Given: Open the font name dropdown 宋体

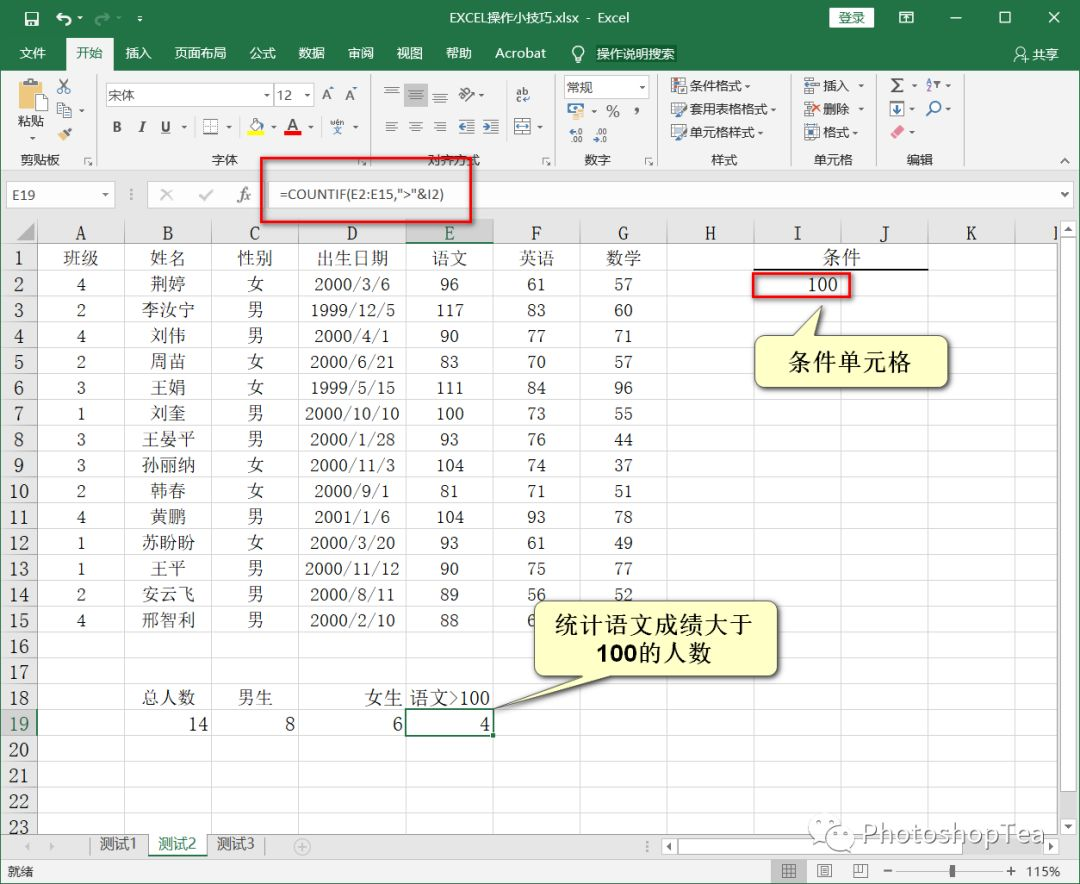Looking at the screenshot, I should pos(267,95).
